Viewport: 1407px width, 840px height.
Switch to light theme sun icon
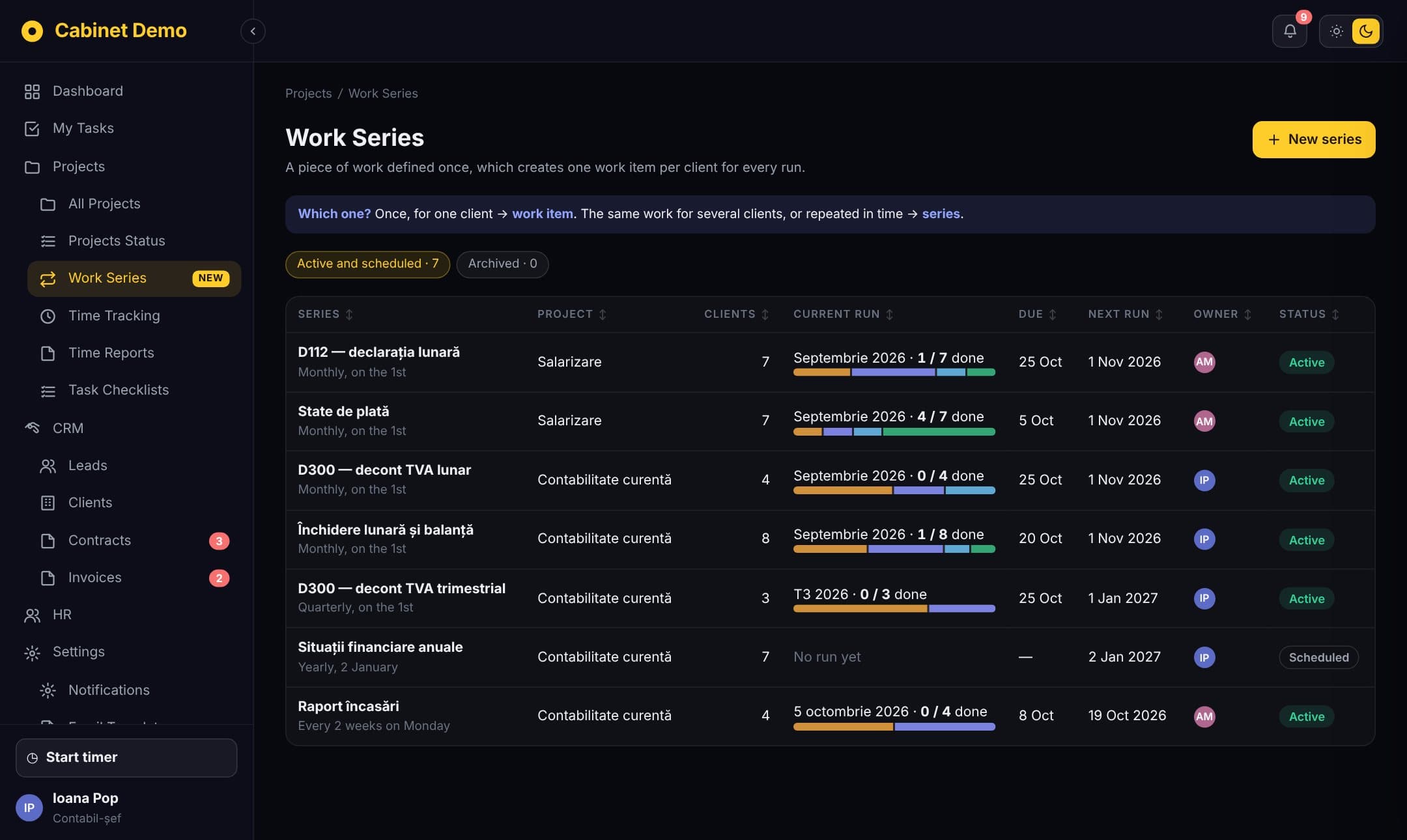coord(1336,31)
